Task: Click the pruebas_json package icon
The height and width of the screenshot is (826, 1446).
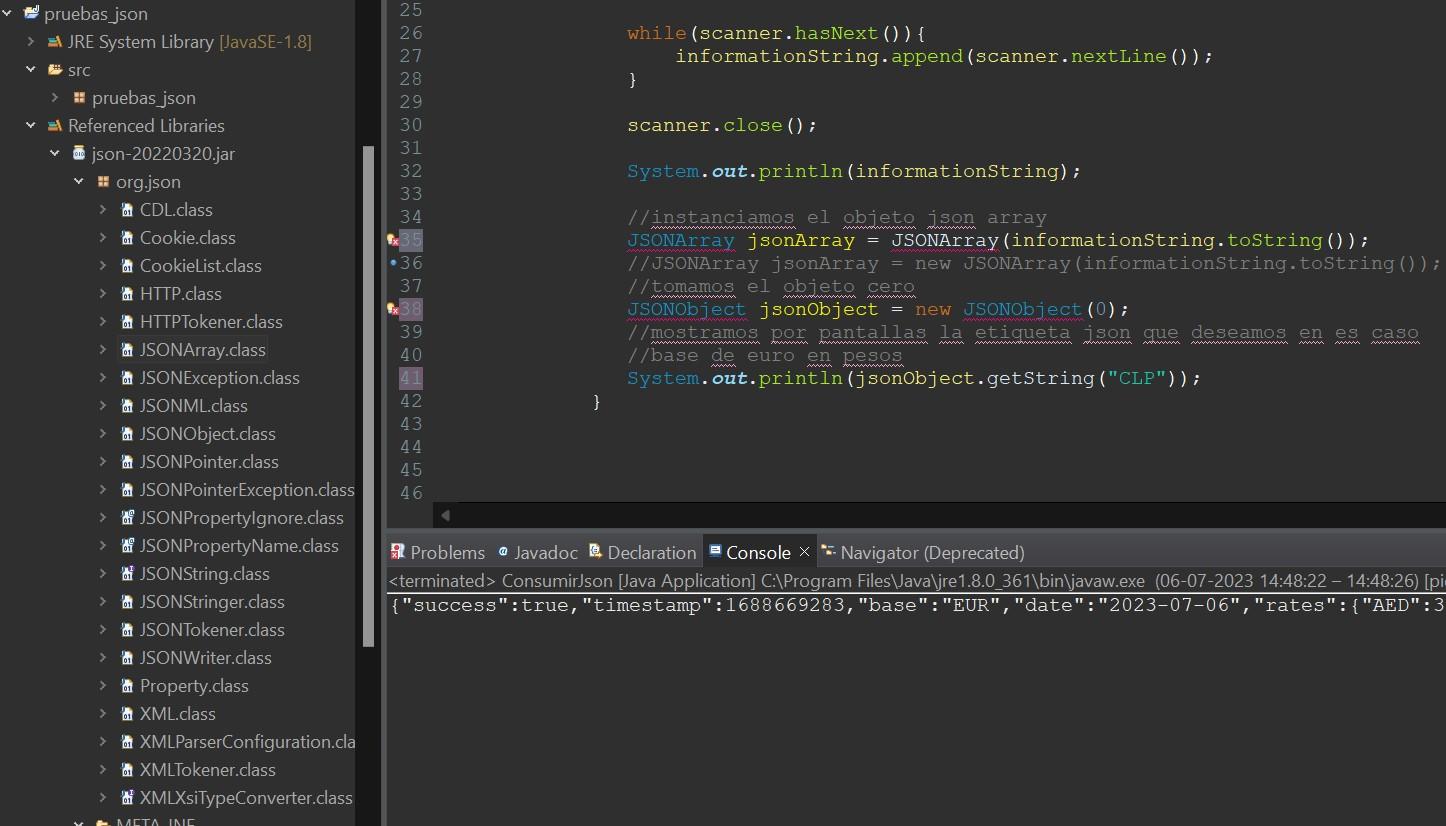Action: pos(79,98)
